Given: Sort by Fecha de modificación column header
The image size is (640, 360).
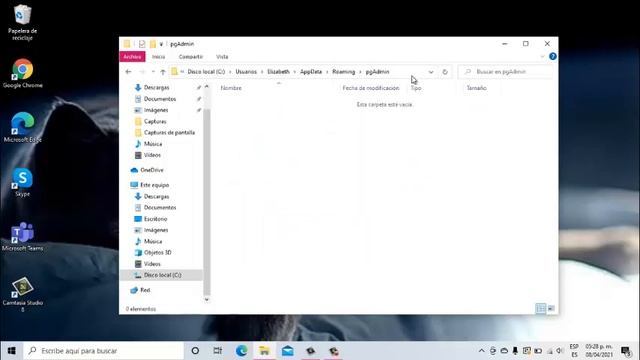Looking at the screenshot, I should (x=371, y=88).
